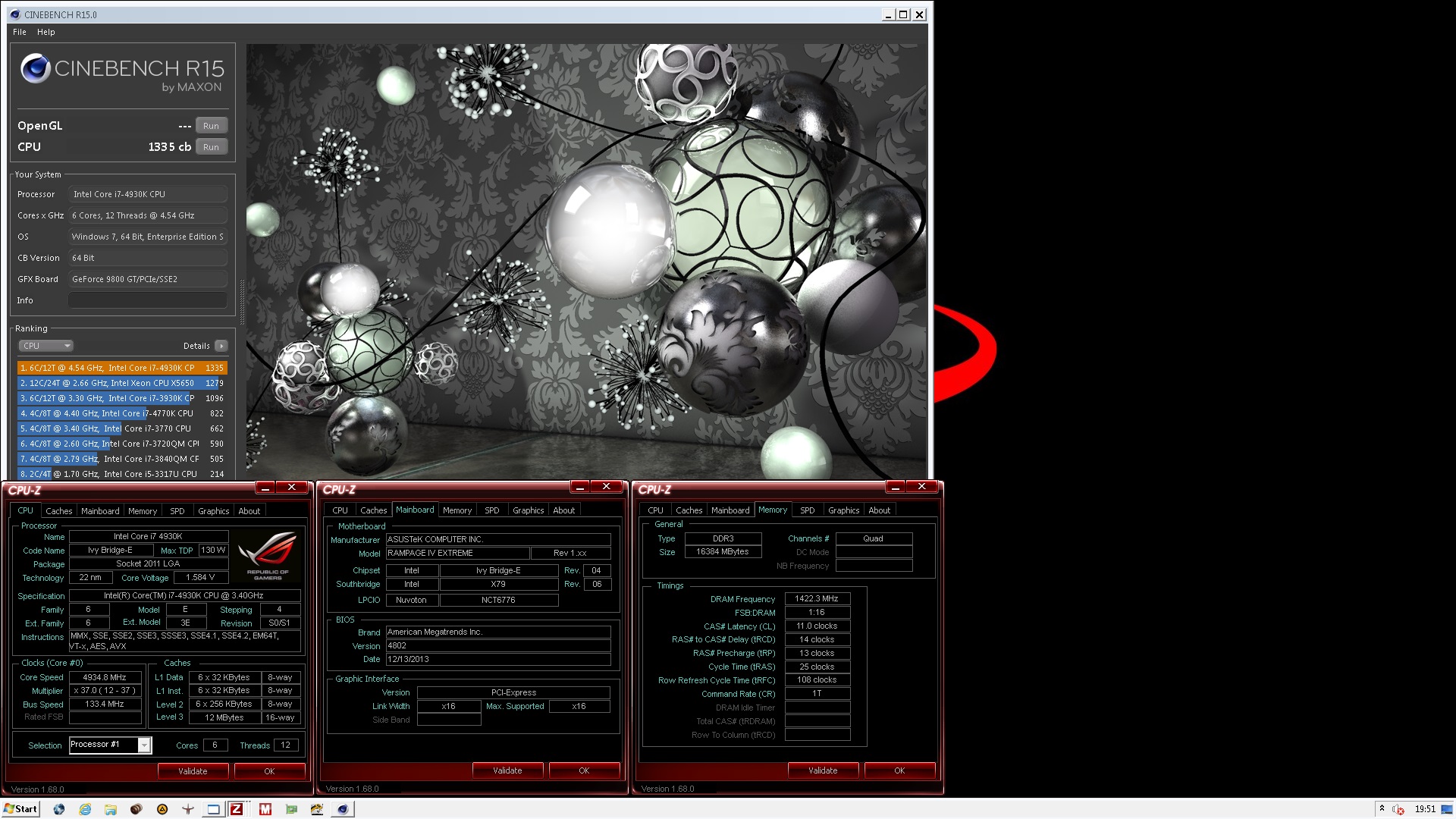Viewport: 1456px width, 819px height.
Task: Click the Cinebench R15 logo sphere
Action: 35,69
